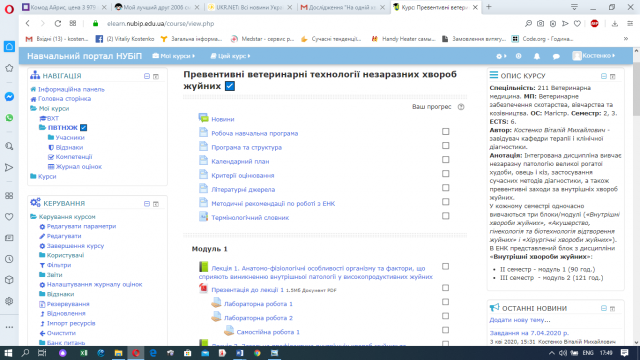The width and height of the screenshot is (640, 360).
Task: Open Code.org bookmark
Action: (x=543, y=39)
